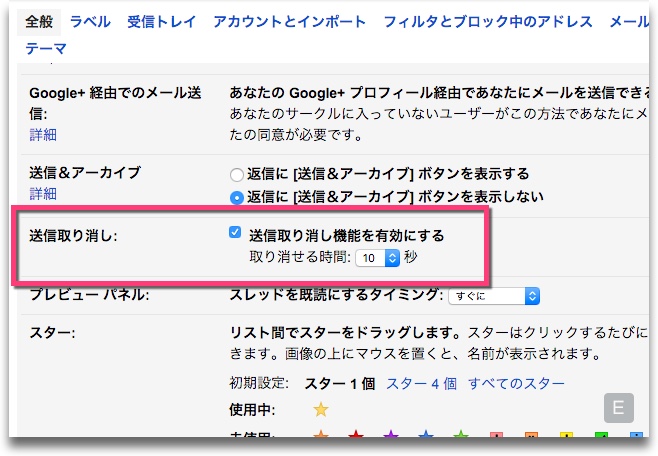This screenshot has height=456, width=658.
Task: Select radio 返信に [送信&アーカイブ] ボタンを表示しない
Action: [x=237, y=197]
